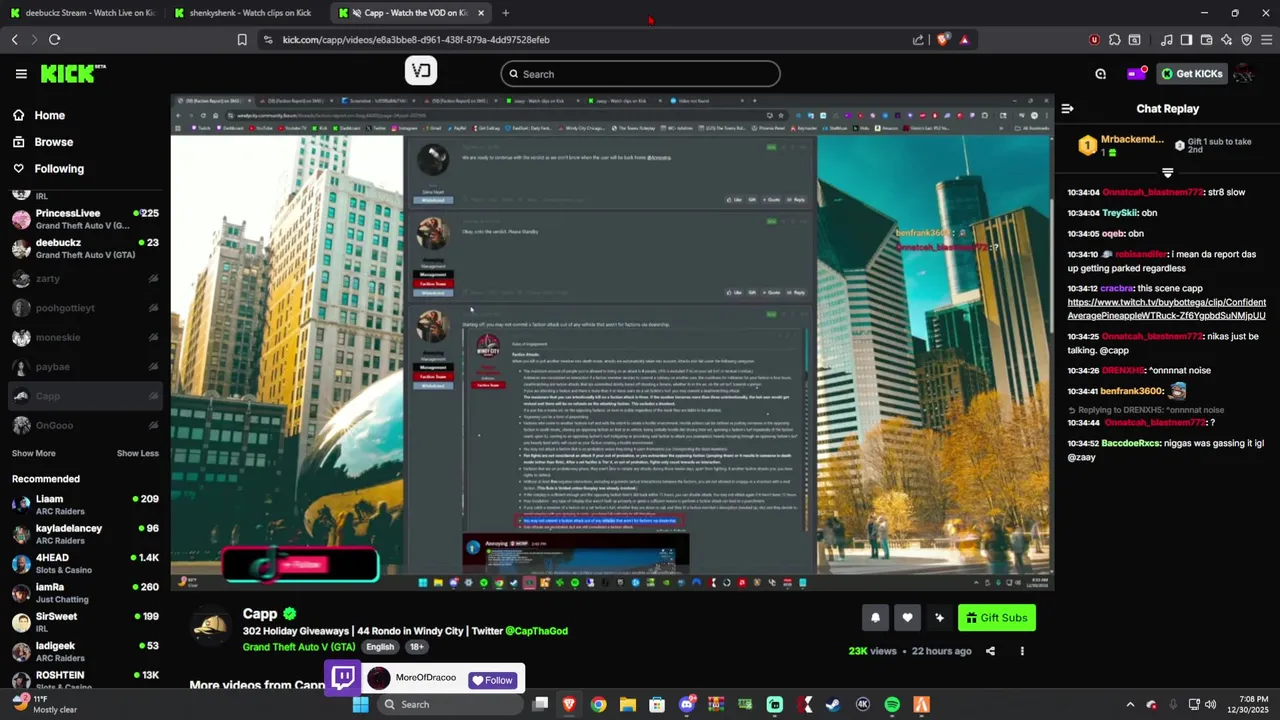This screenshot has width=1280, height=720.
Task: Click the red uBlock extension icon
Action: coord(1094,40)
